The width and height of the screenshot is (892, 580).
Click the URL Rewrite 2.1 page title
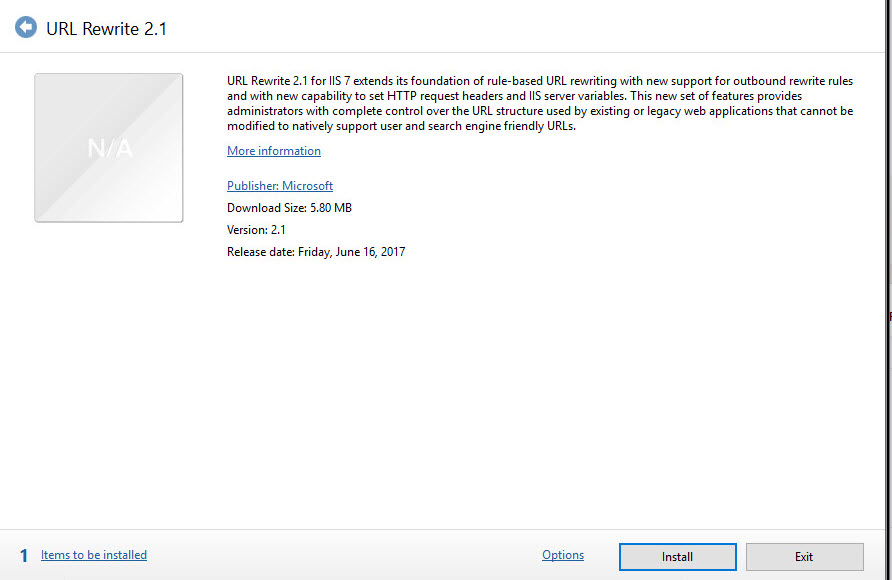[107, 29]
